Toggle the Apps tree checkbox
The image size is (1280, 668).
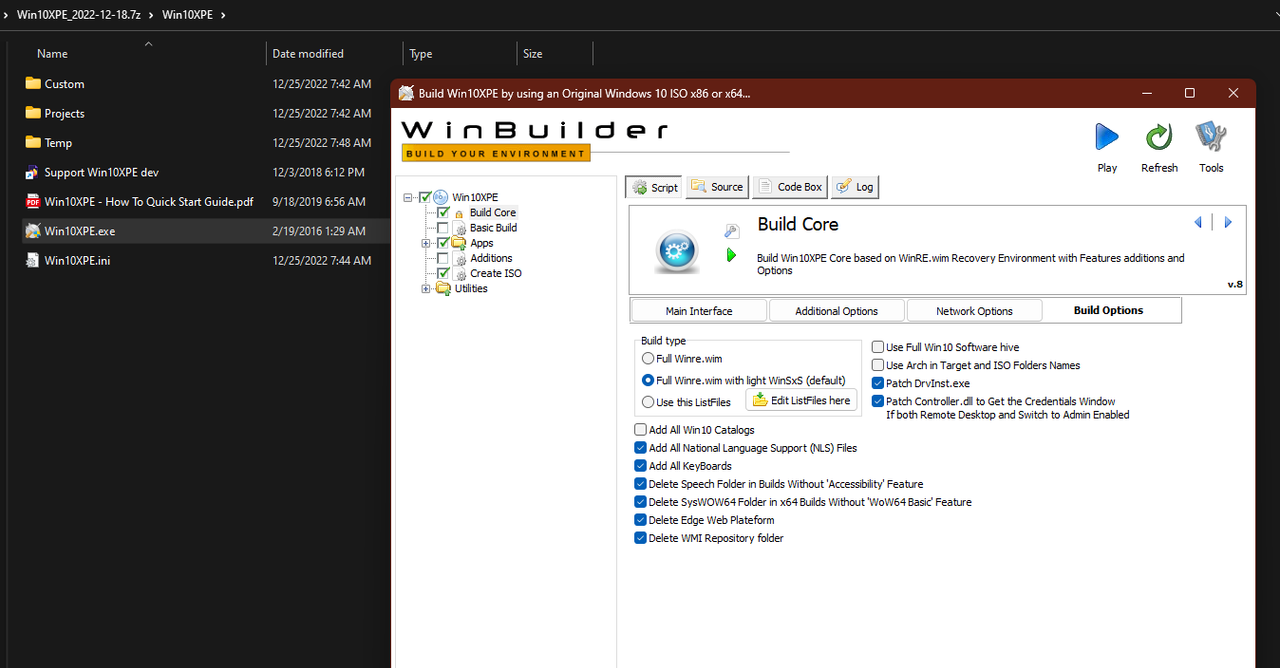443,243
